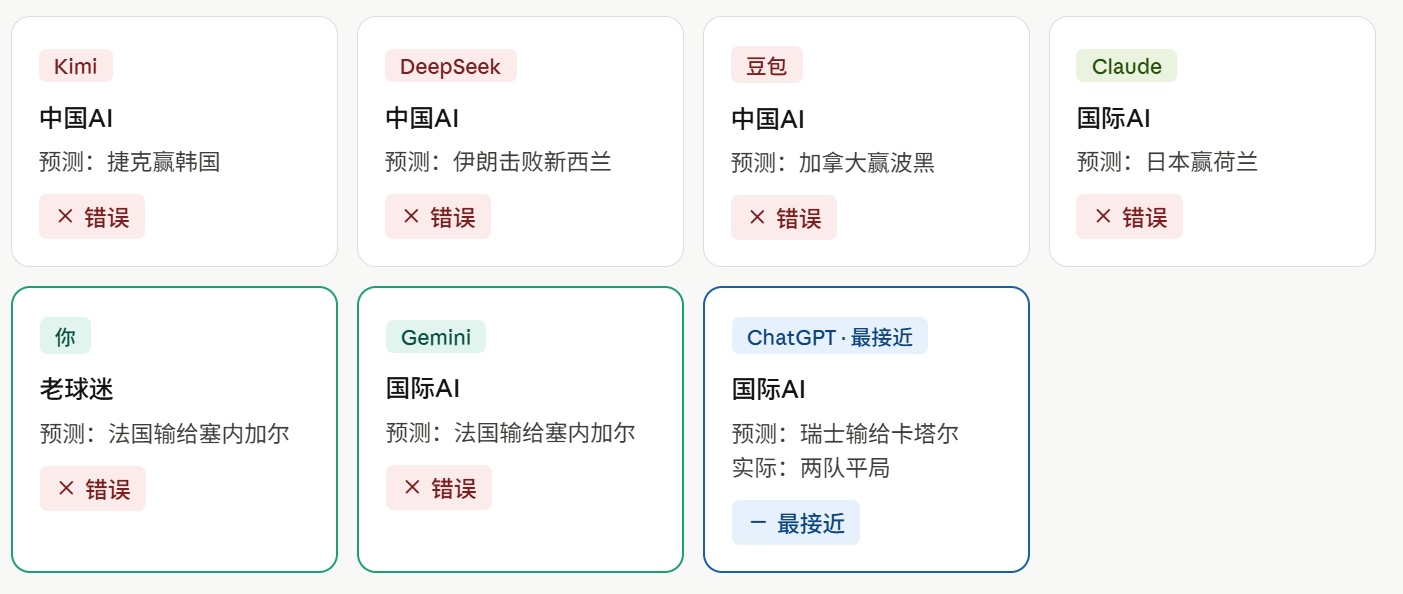
Task: Click the X icon on the 豆包 card
Action: [757, 217]
